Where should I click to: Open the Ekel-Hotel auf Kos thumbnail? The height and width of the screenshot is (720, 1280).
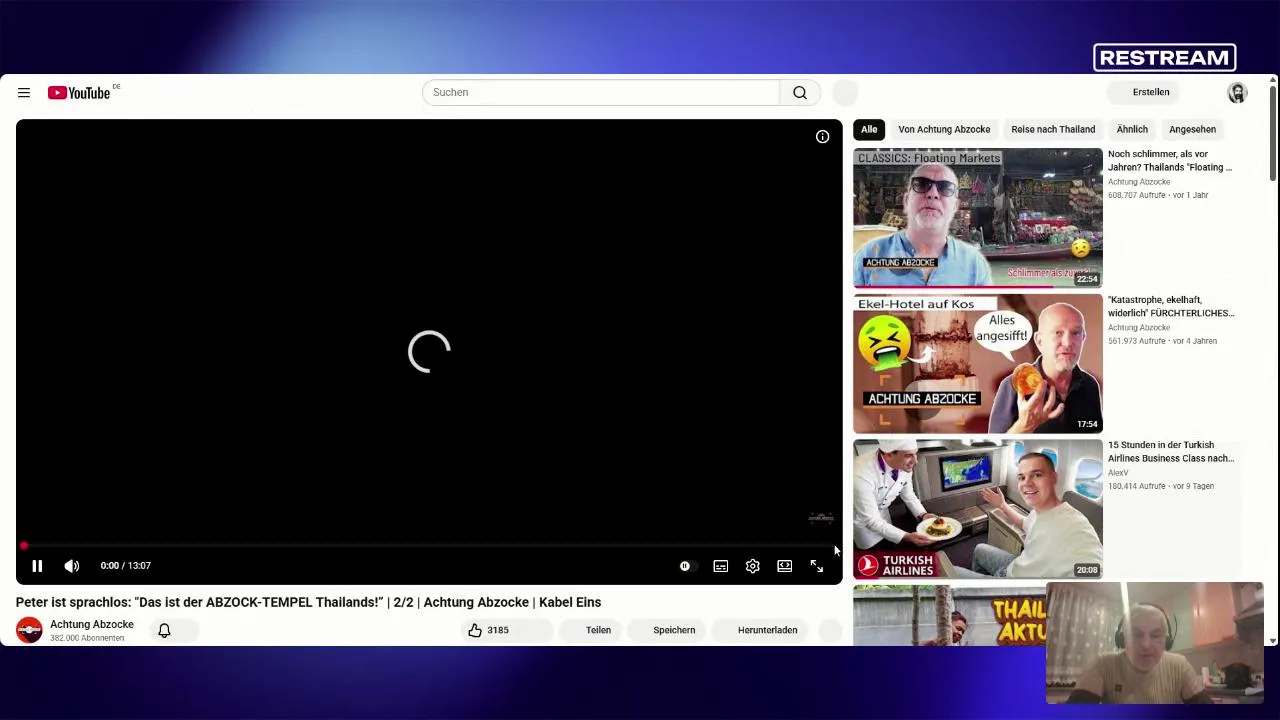pos(978,363)
